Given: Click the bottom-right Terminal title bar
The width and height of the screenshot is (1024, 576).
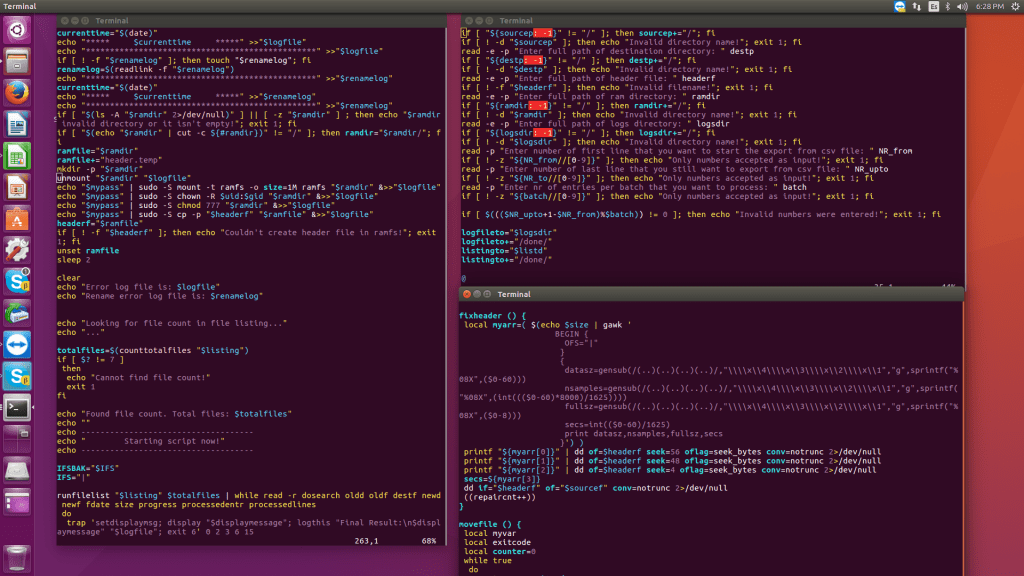Looking at the screenshot, I should pyautogui.click(x=711, y=295).
